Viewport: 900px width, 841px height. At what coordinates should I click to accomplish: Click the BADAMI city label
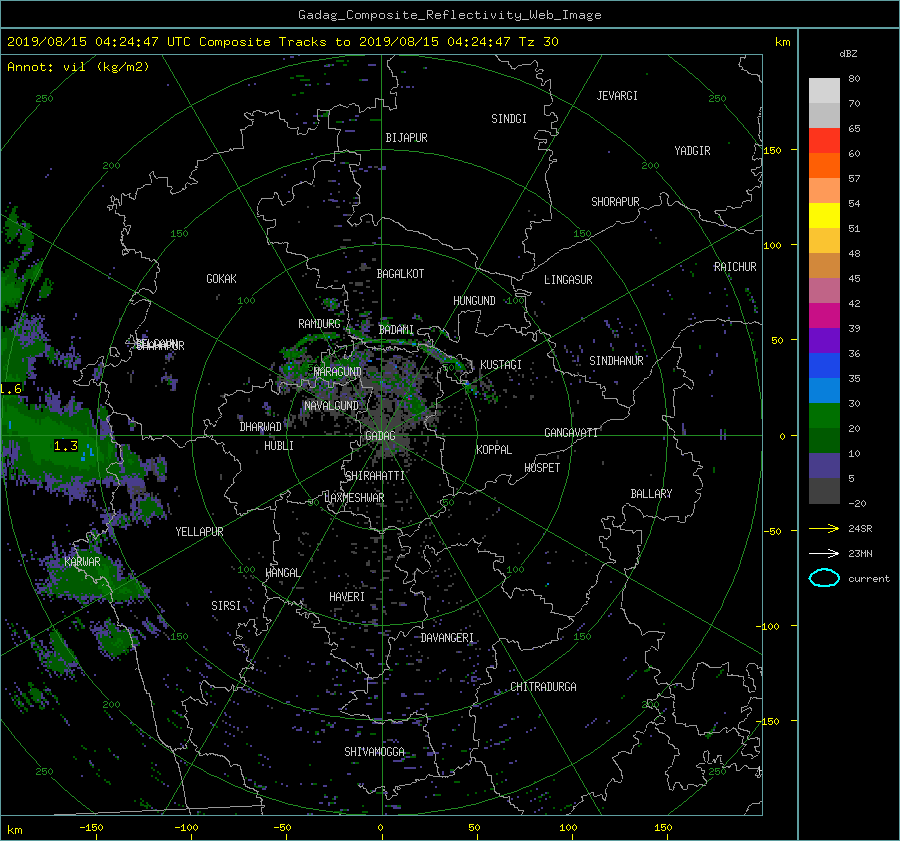click(x=396, y=330)
